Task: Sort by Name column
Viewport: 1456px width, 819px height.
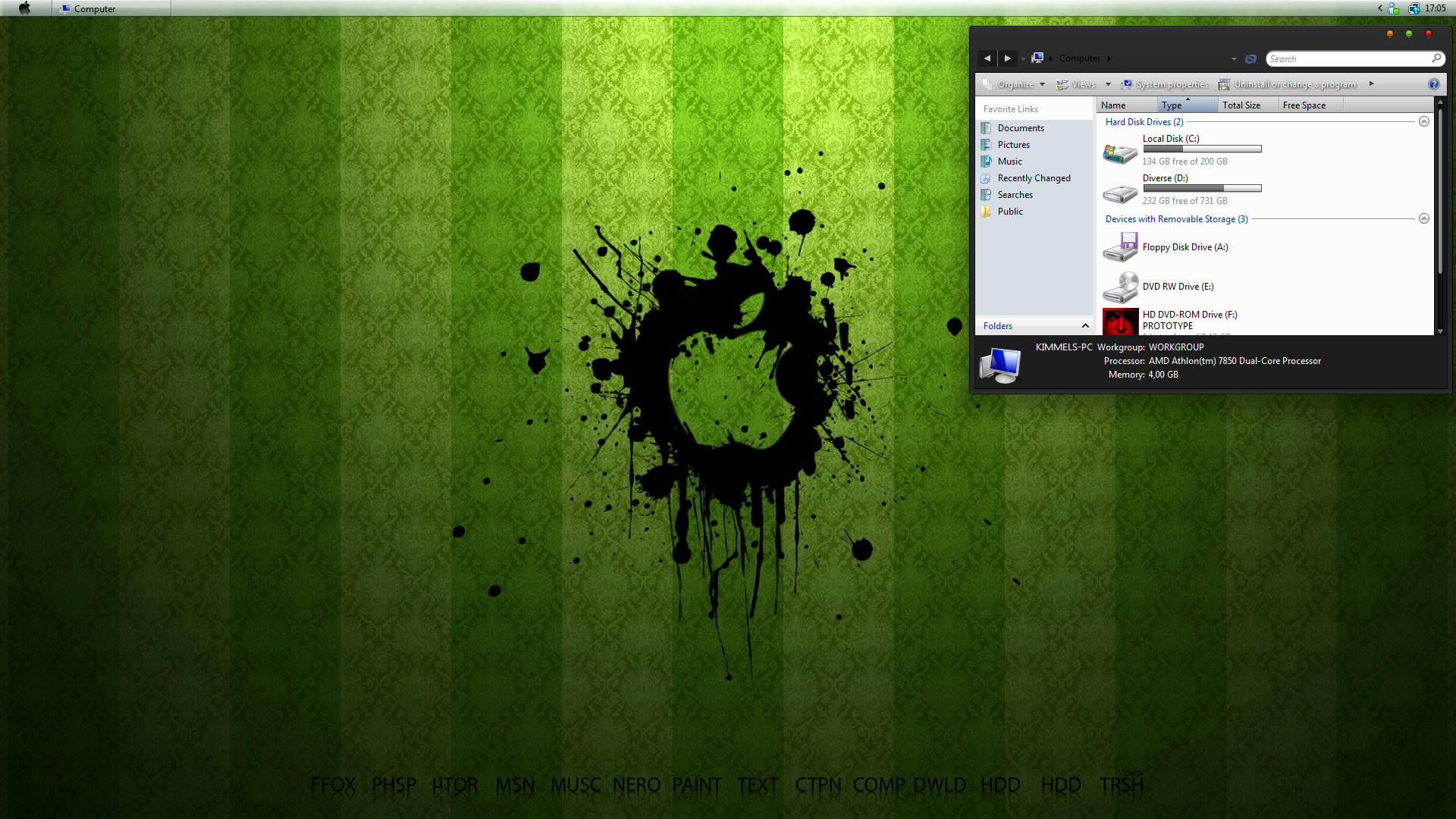Action: tap(1127, 105)
